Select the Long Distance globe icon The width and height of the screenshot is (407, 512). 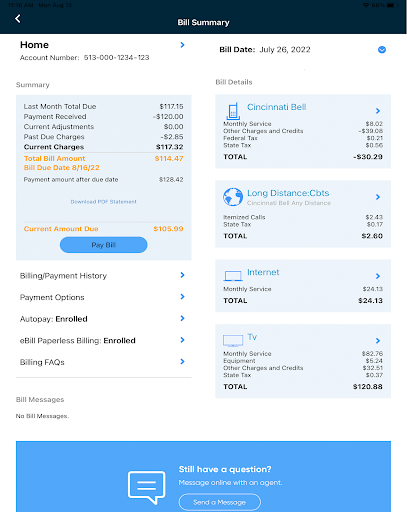[x=233, y=197]
